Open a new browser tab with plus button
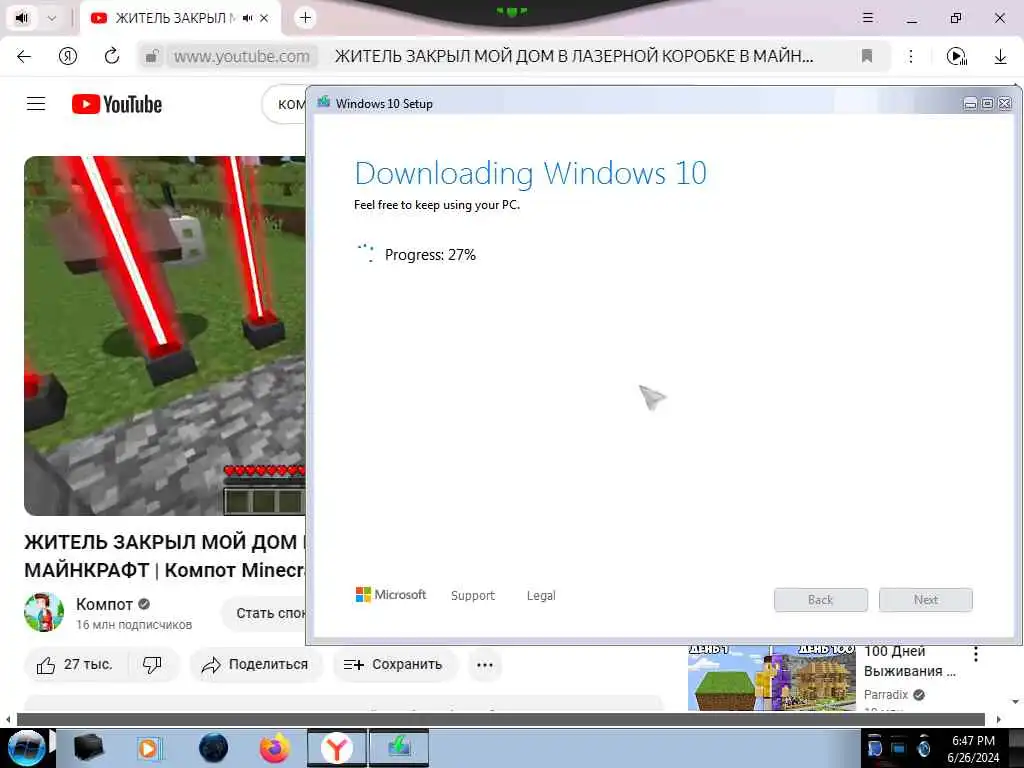This screenshot has width=1024, height=768. [305, 18]
